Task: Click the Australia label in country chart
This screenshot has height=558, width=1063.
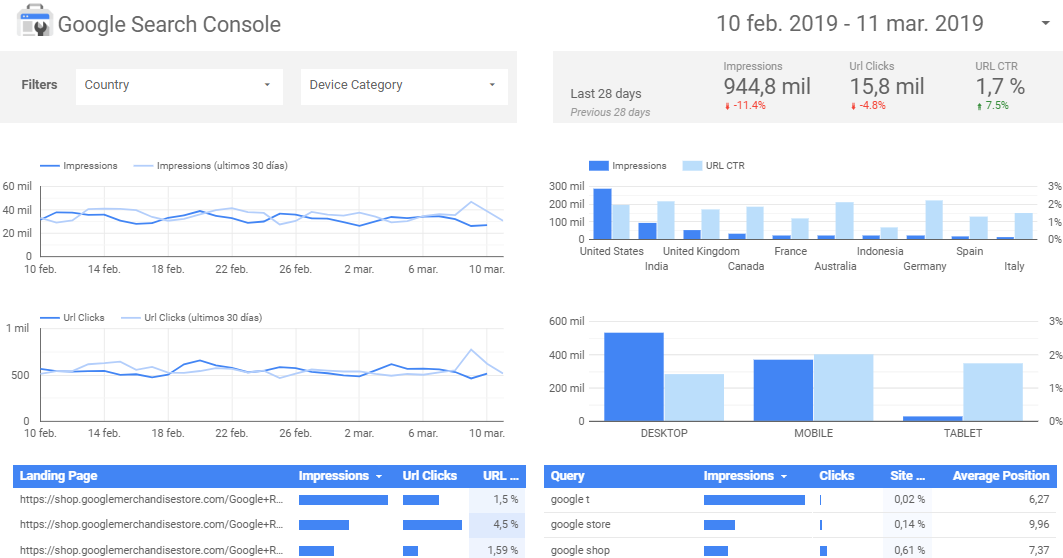Action: point(835,266)
